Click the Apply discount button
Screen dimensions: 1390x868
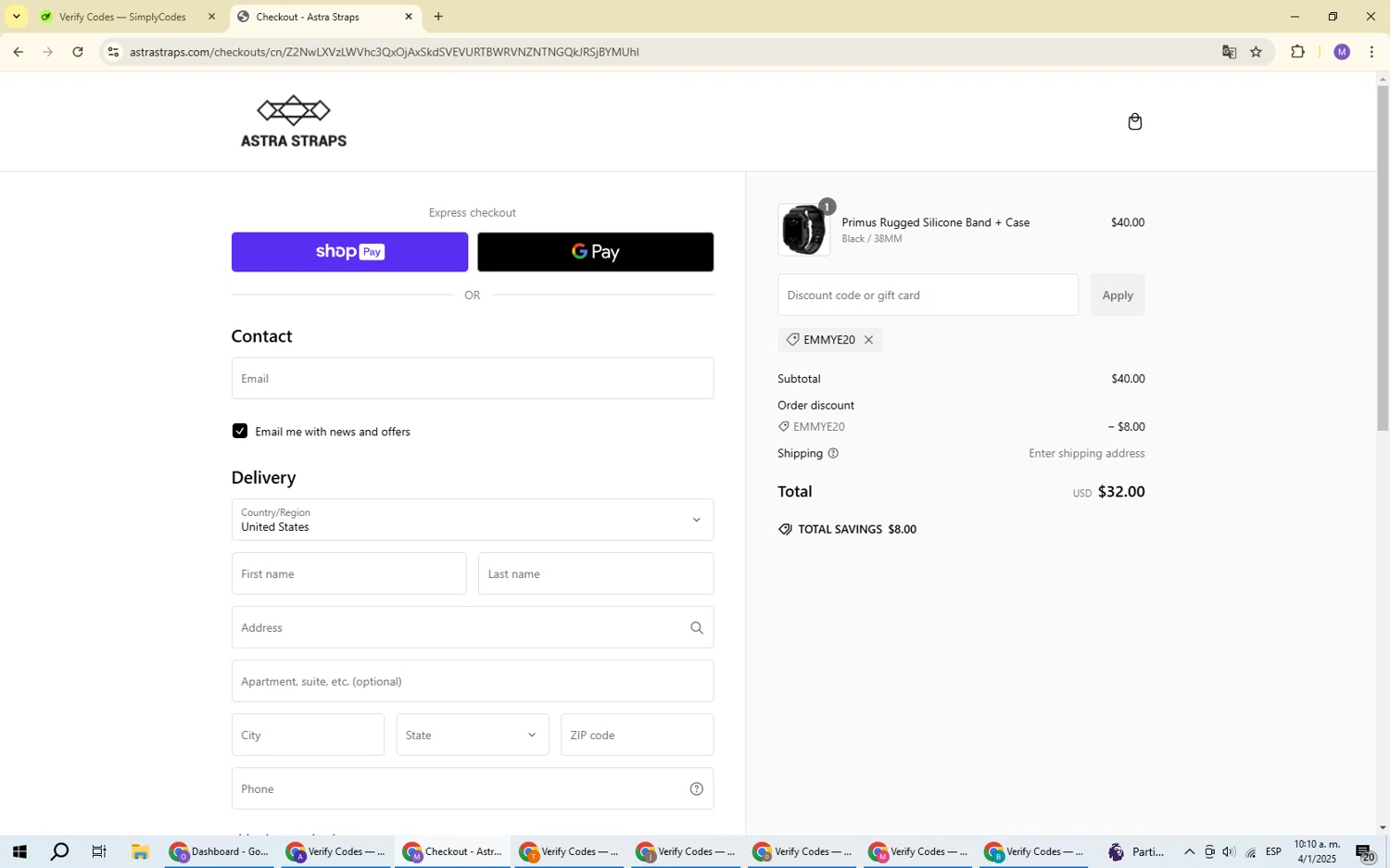[x=1118, y=295]
